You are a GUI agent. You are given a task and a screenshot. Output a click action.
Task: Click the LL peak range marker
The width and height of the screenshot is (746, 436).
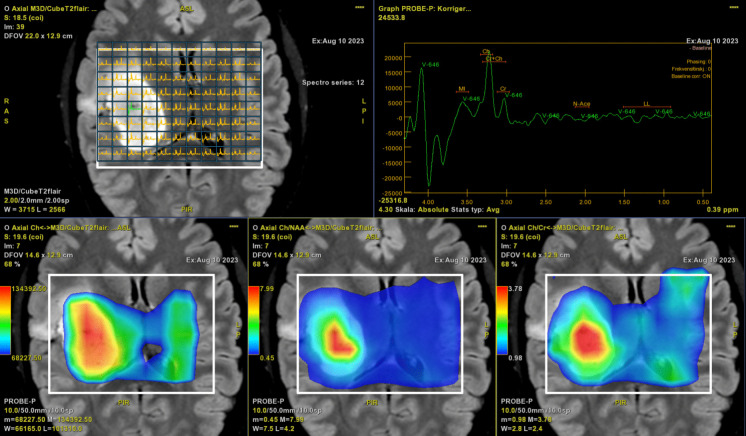[x=646, y=102]
